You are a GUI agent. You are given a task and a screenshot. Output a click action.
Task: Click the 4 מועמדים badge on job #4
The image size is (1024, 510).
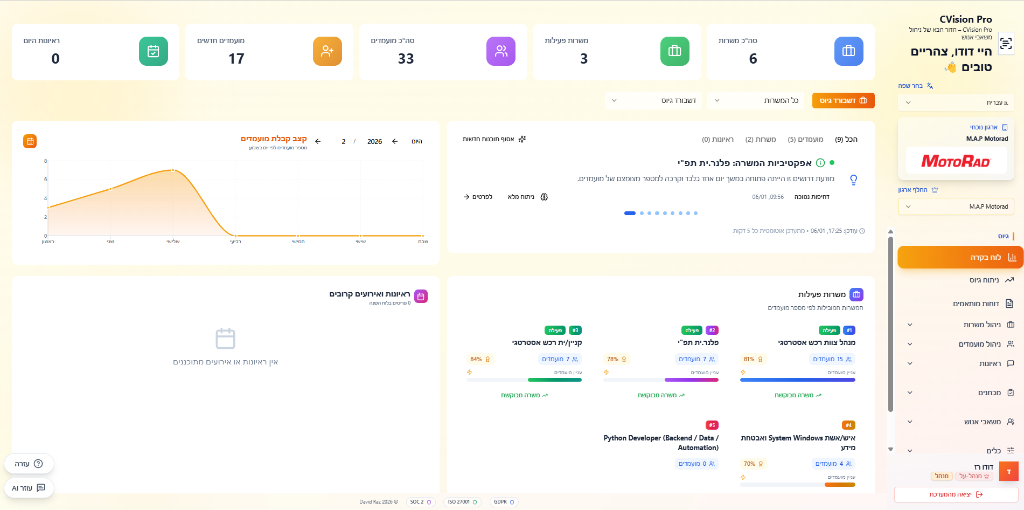tap(834, 464)
